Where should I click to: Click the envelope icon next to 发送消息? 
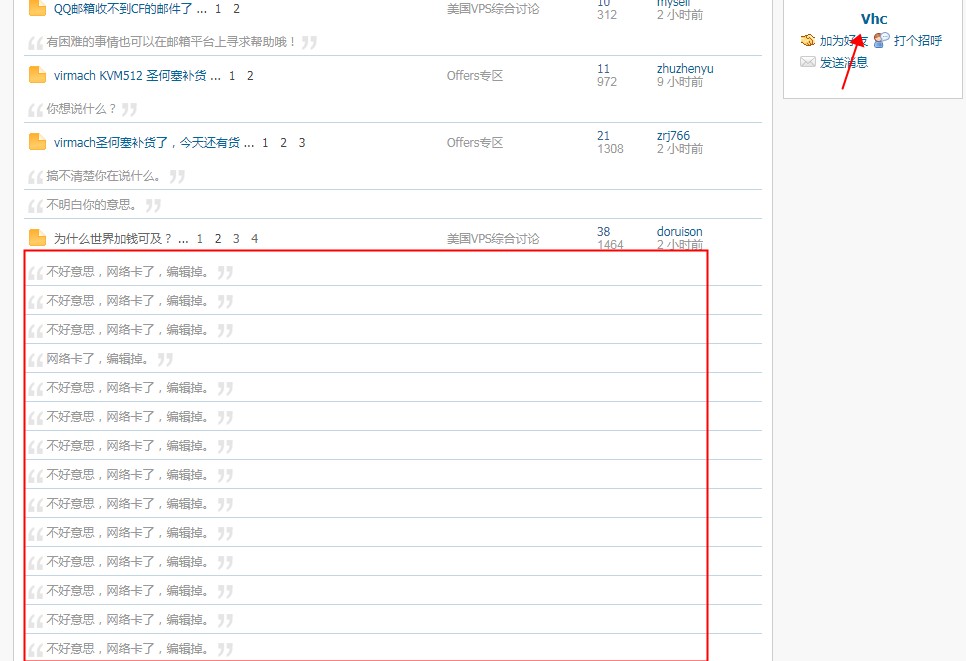coord(808,62)
